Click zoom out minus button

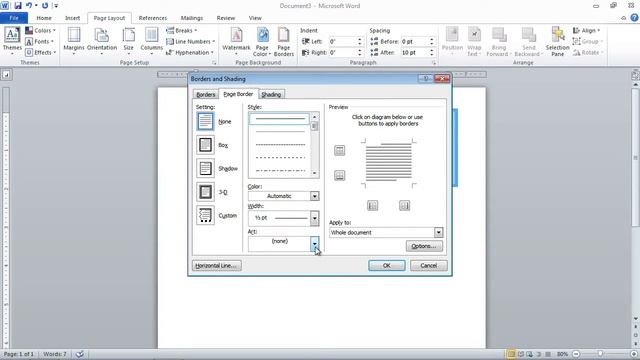pyautogui.click(x=576, y=354)
